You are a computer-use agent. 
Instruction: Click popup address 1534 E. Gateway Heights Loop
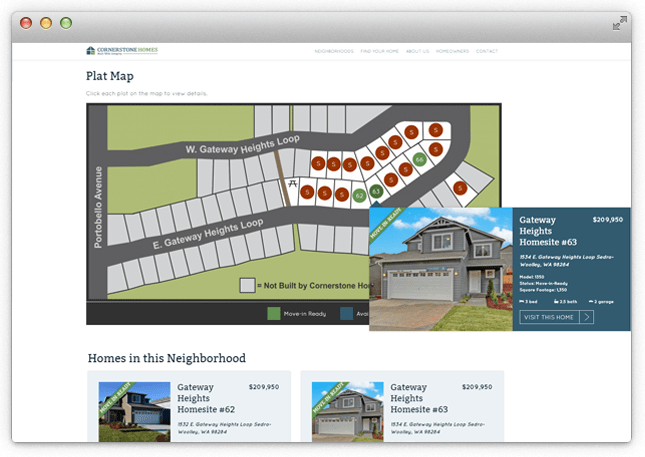(566, 261)
